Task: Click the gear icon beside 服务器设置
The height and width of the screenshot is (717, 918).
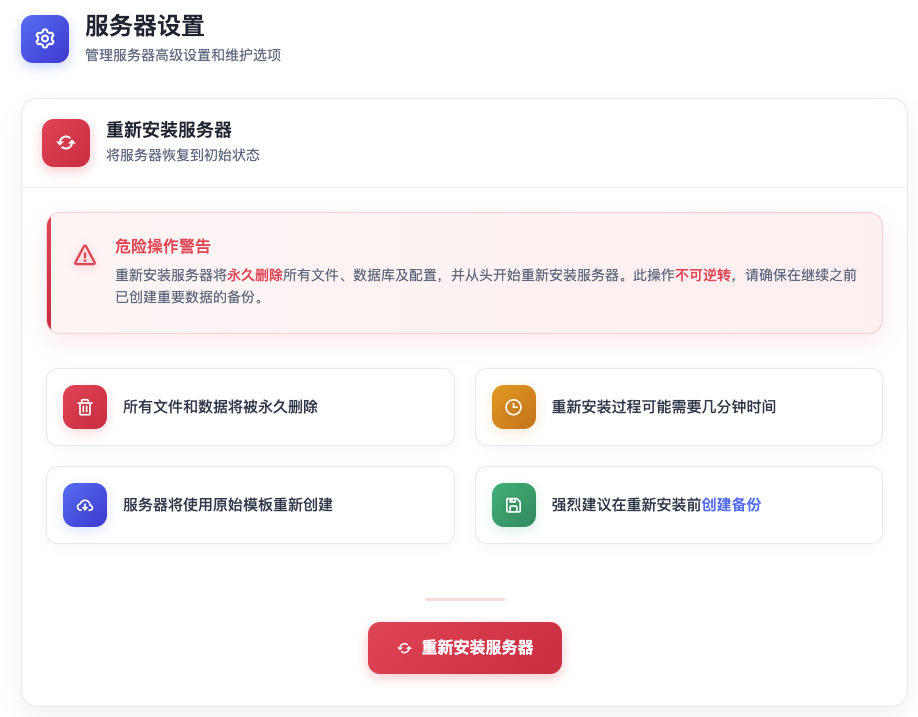Action: pyautogui.click(x=45, y=39)
